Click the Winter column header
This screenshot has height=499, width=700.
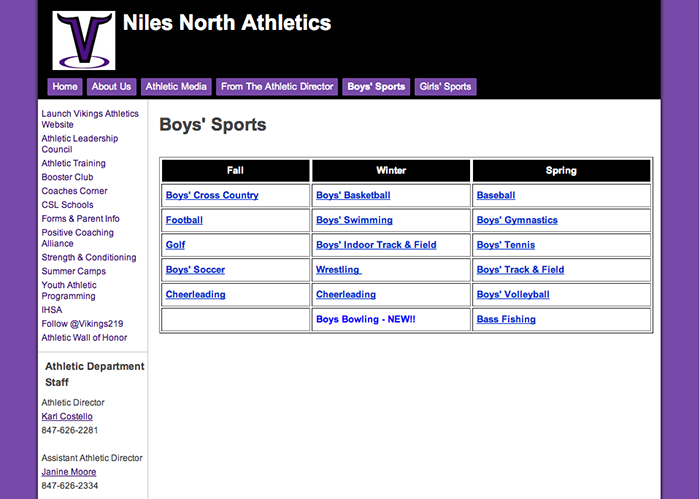click(391, 170)
